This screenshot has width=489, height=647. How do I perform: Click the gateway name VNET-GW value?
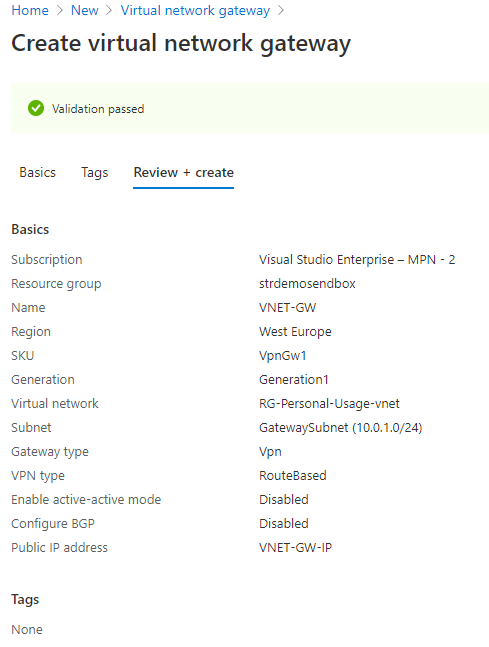coord(288,307)
